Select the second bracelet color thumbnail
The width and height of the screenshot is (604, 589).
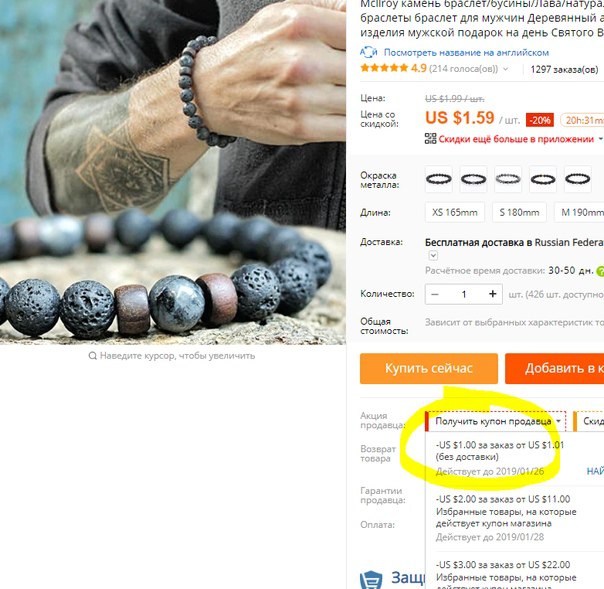point(473,179)
